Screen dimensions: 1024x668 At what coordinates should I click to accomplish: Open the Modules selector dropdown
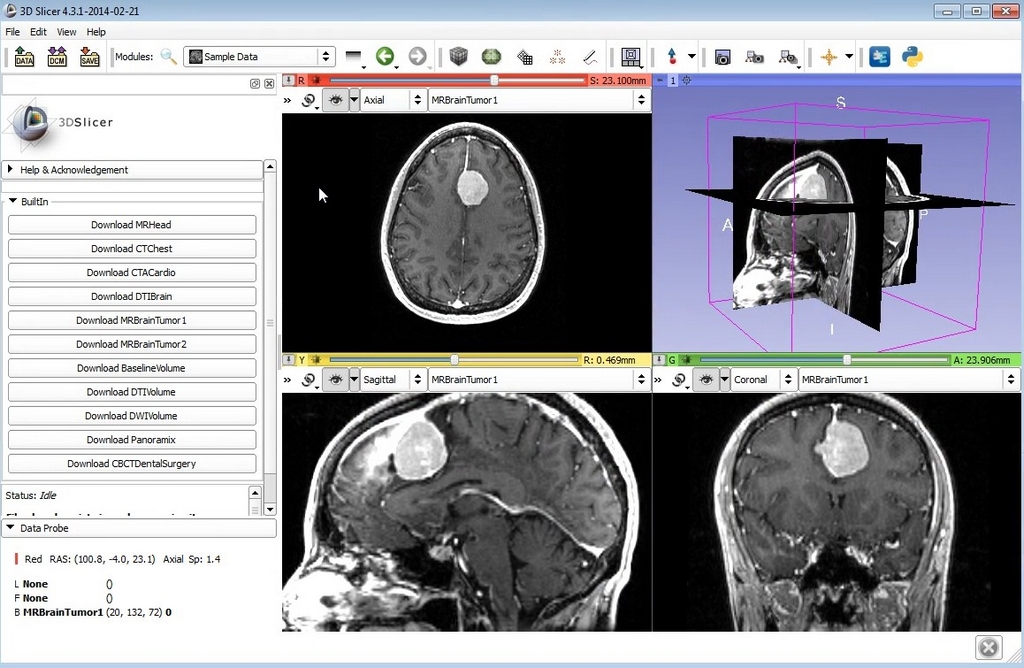coord(259,57)
